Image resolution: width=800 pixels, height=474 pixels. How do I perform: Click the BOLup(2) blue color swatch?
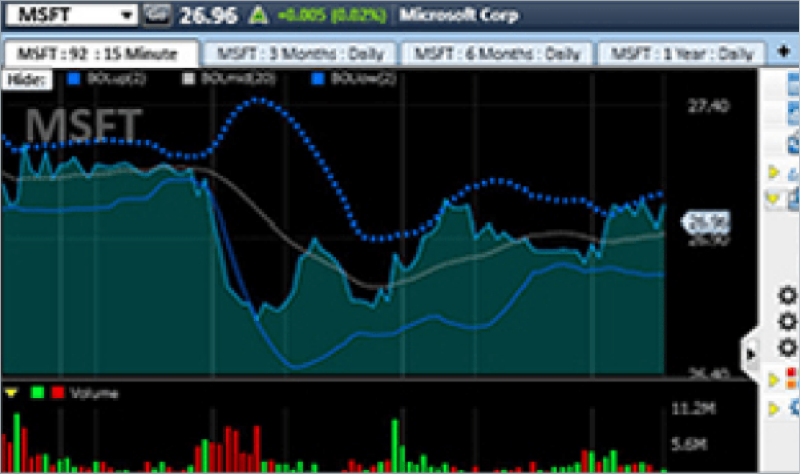(x=74, y=79)
